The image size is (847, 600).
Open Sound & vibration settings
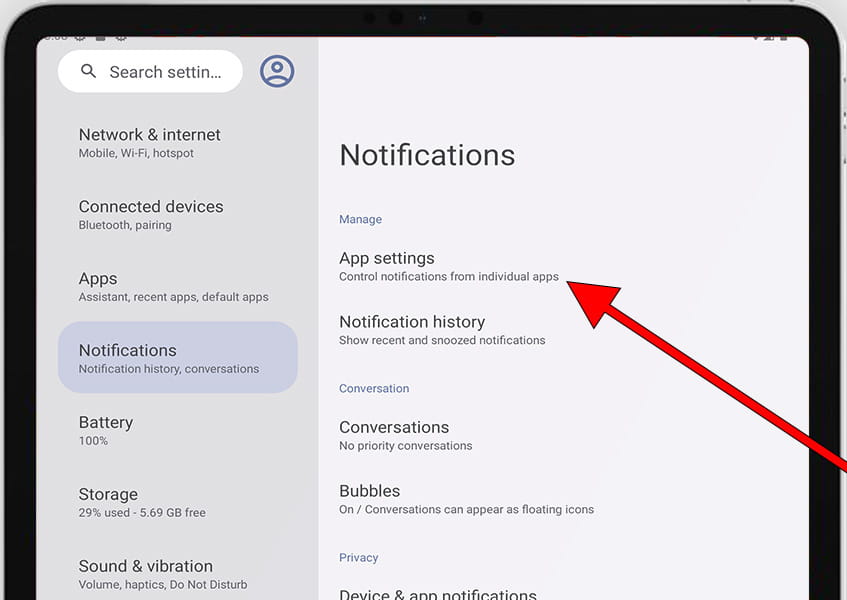tap(177, 574)
